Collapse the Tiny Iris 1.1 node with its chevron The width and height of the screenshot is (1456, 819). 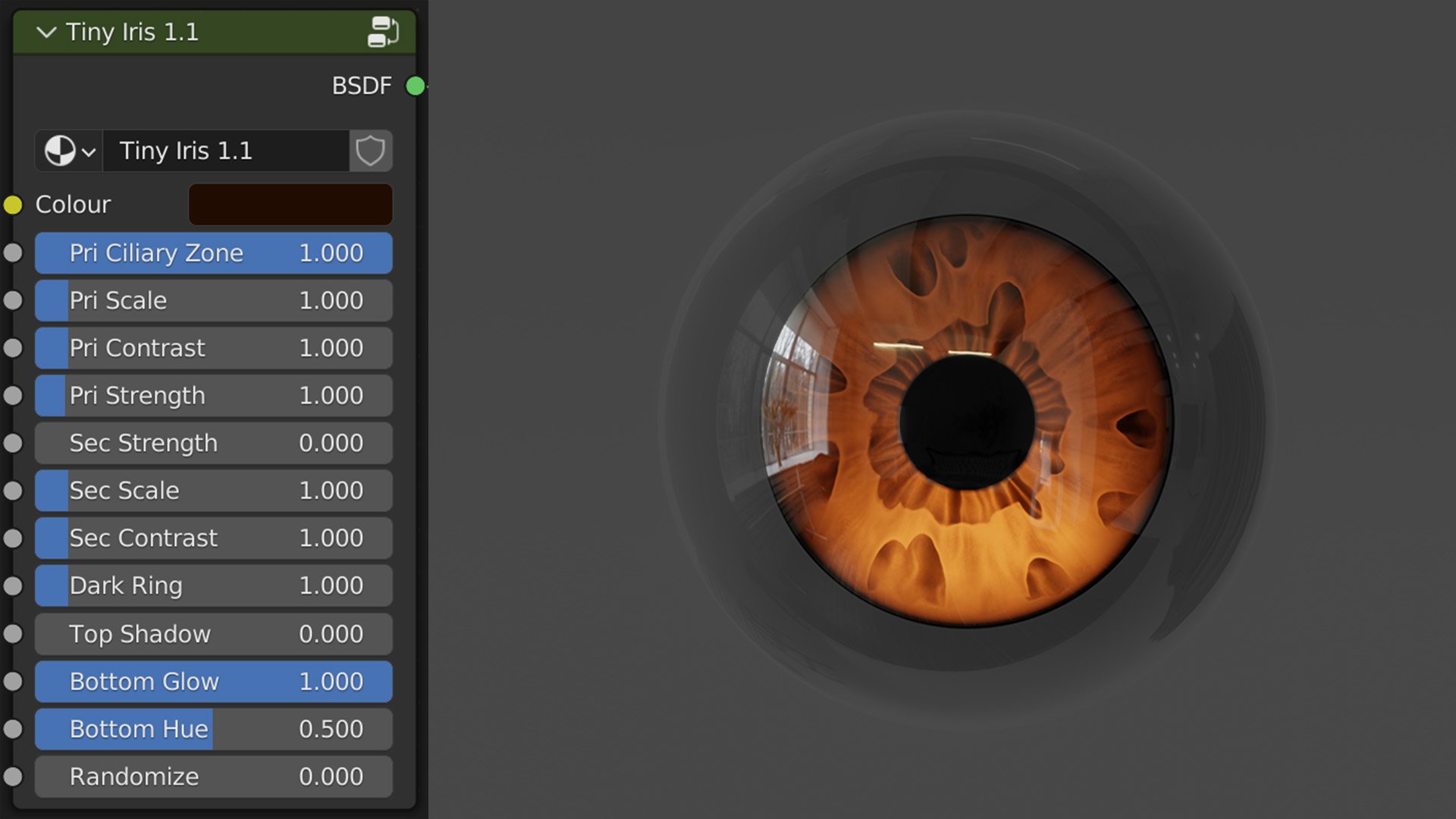45,32
